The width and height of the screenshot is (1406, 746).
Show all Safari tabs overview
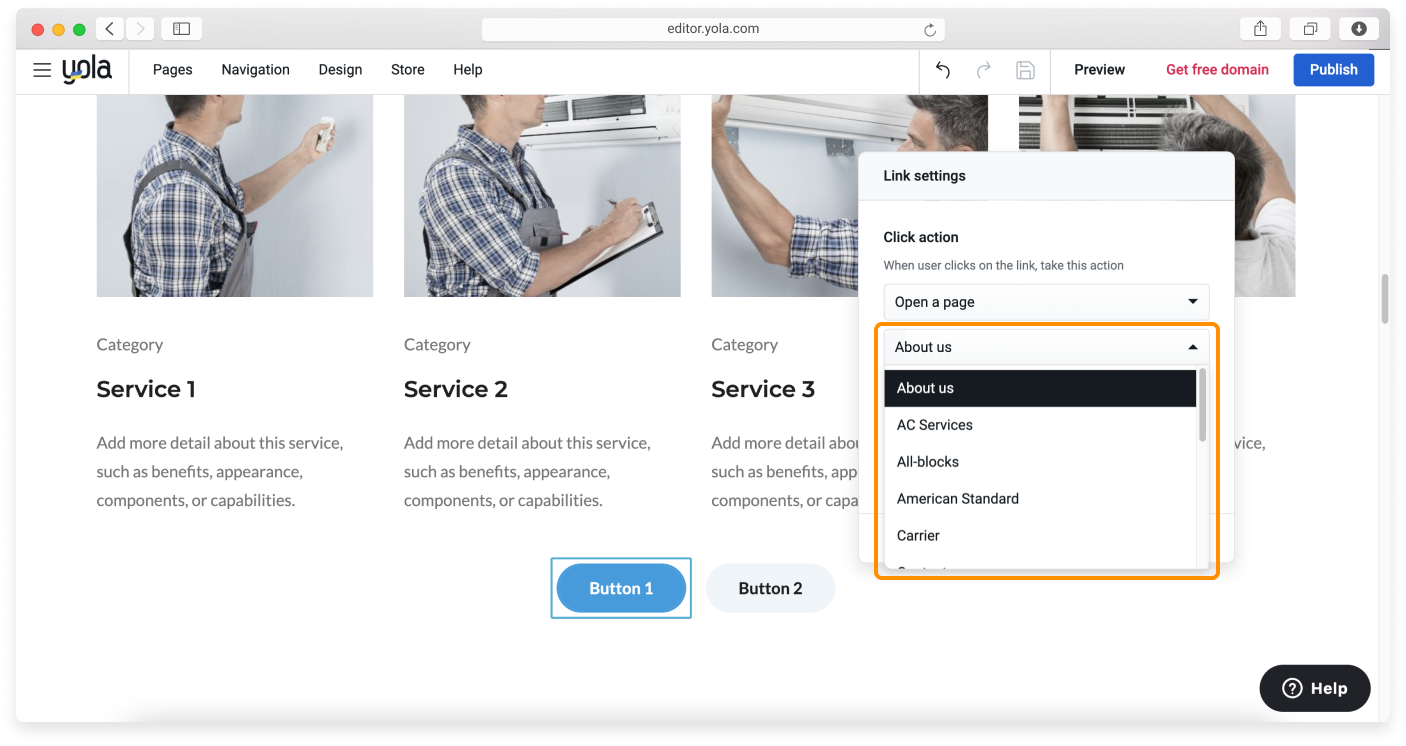(1310, 29)
